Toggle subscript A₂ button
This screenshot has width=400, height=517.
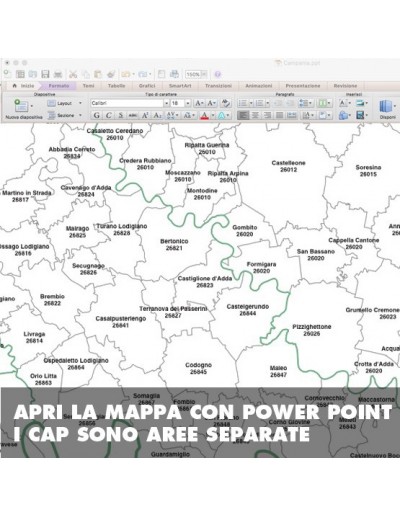157,115
